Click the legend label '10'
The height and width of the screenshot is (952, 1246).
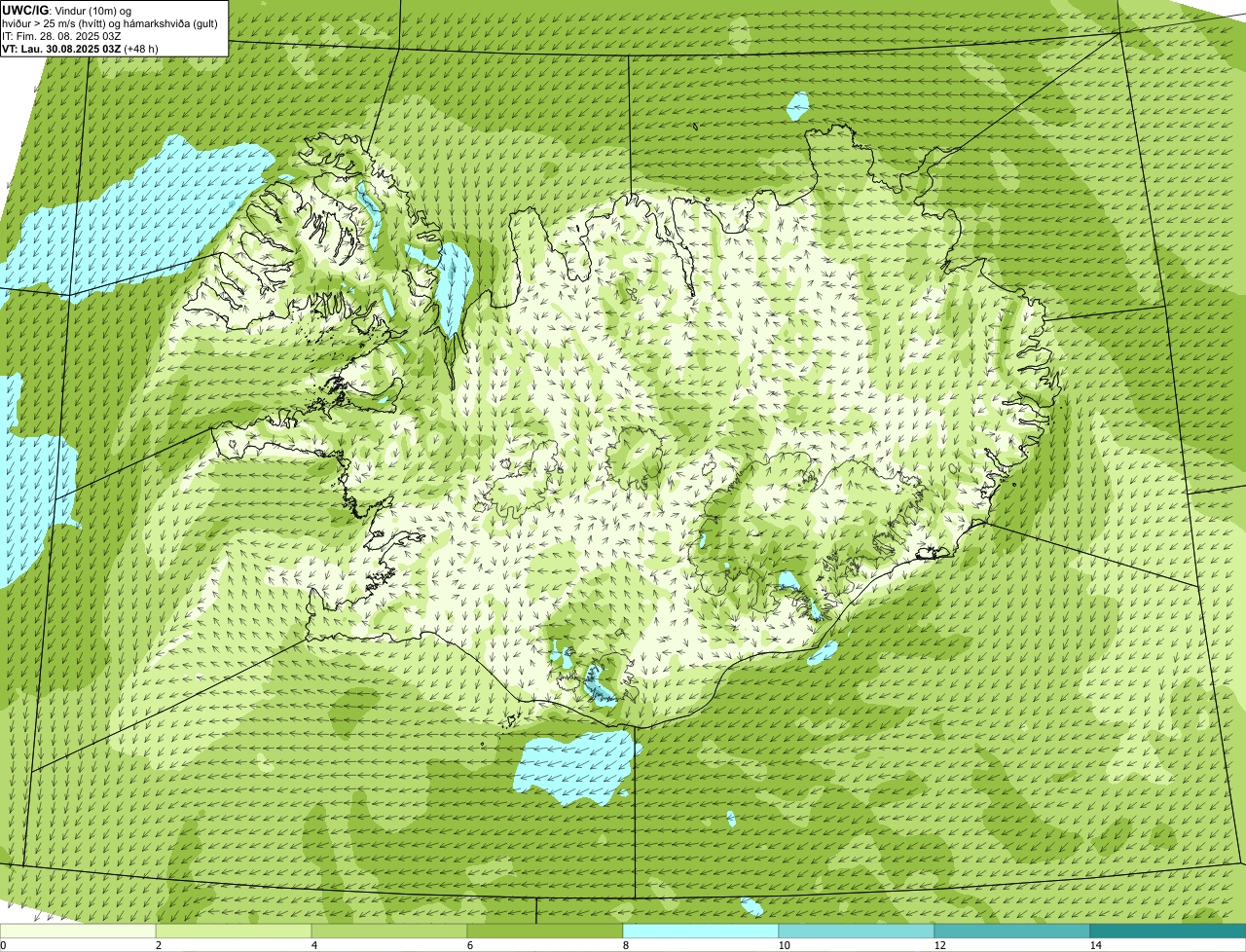click(x=784, y=945)
